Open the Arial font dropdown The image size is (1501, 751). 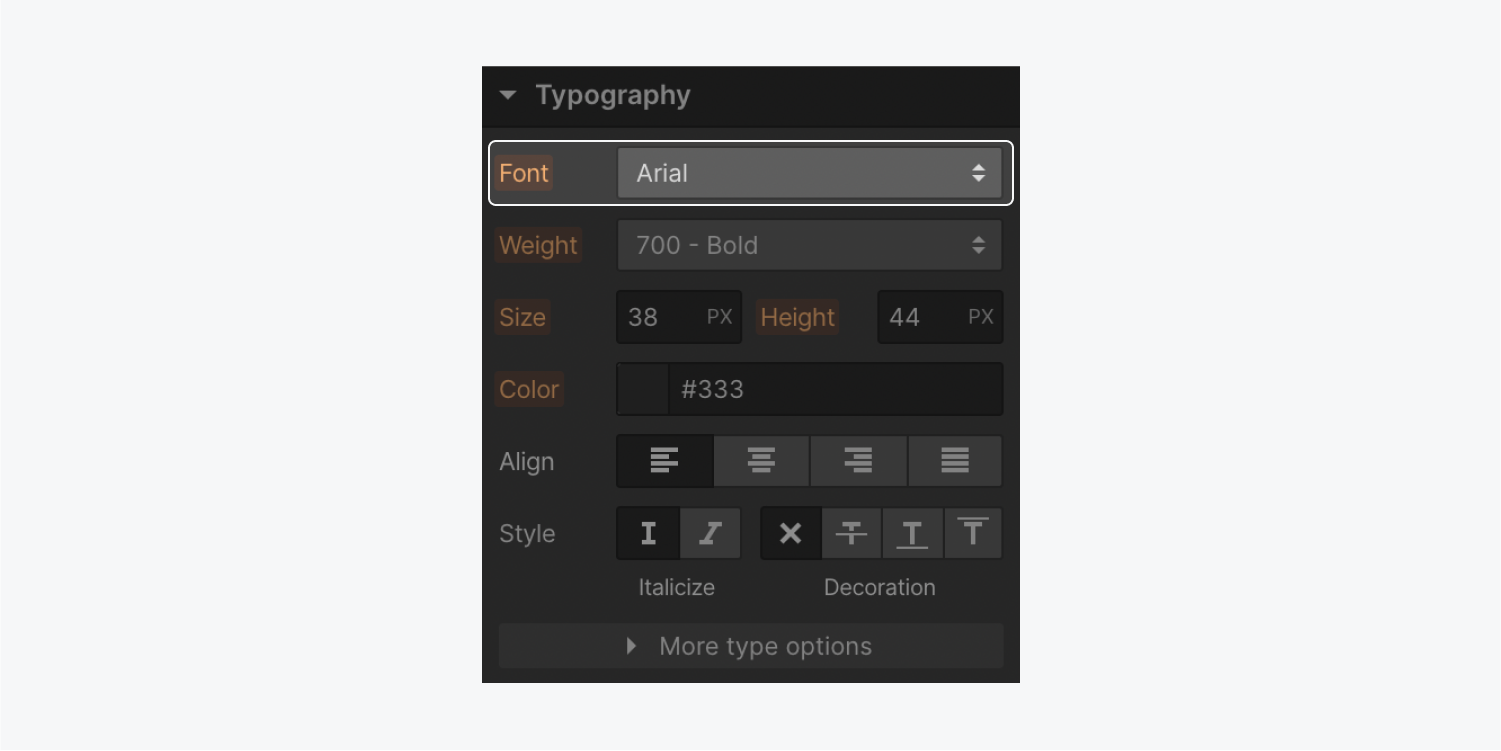point(809,173)
